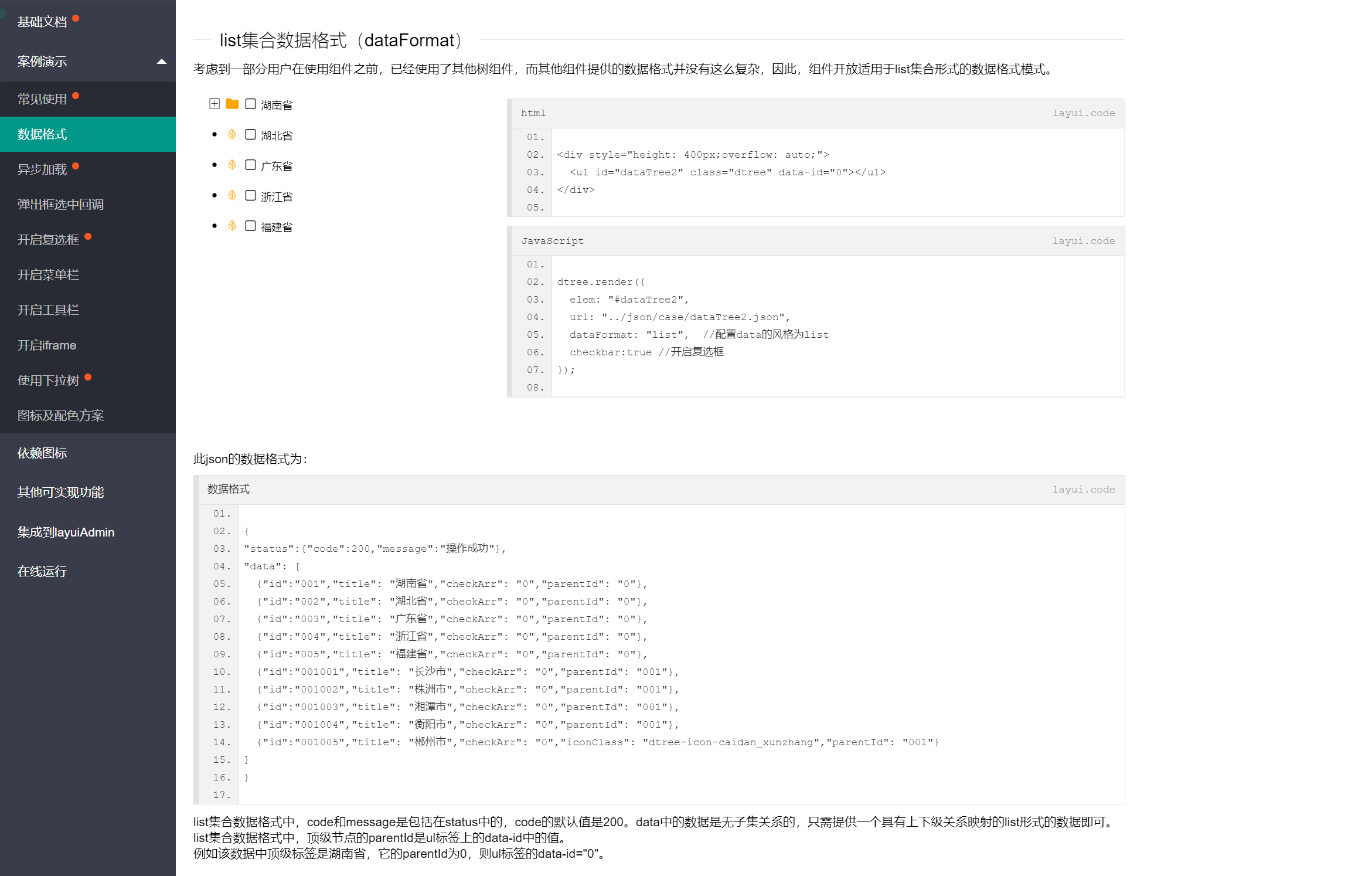1372x876 pixels.
Task: Check the 福建省 checkbox
Action: pyautogui.click(x=250, y=225)
